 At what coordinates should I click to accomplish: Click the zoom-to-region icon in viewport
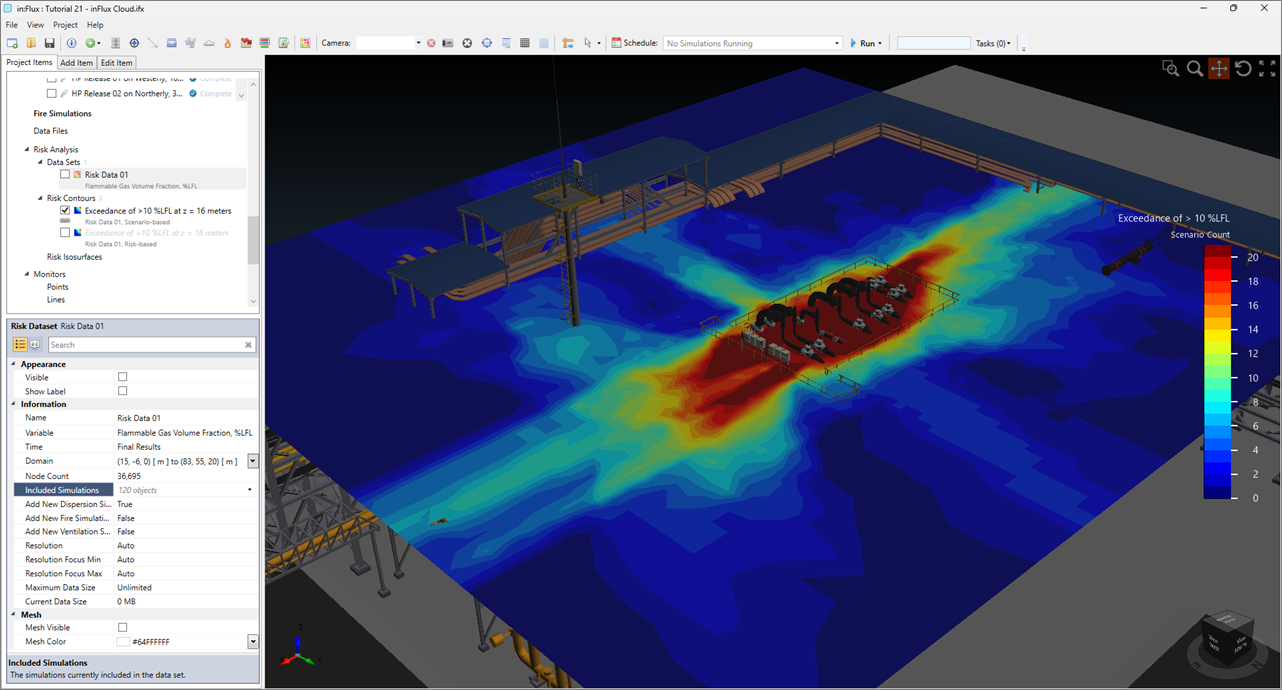point(1170,68)
